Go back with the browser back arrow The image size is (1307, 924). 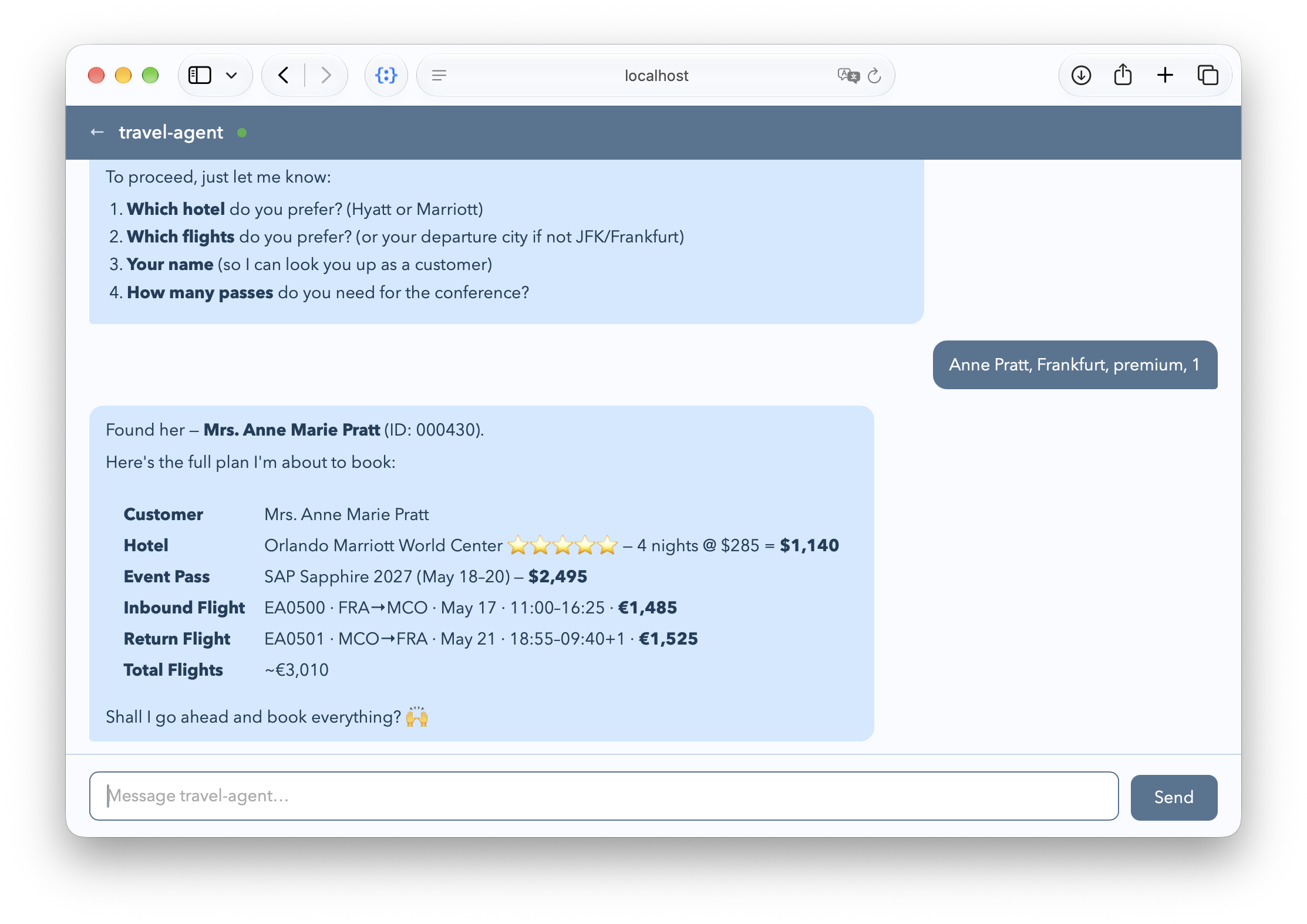click(284, 75)
